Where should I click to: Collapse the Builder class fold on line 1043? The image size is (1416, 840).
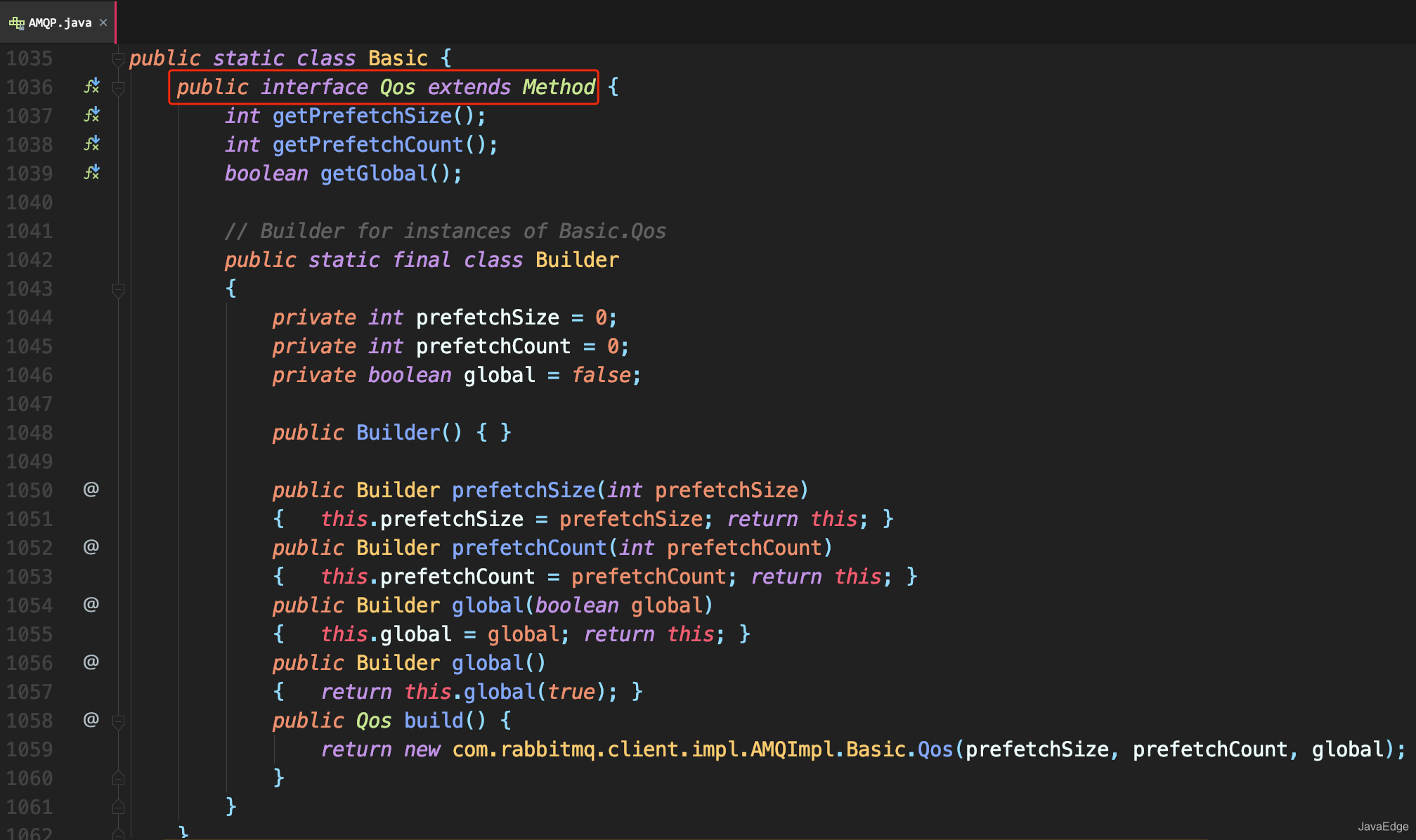(x=119, y=289)
